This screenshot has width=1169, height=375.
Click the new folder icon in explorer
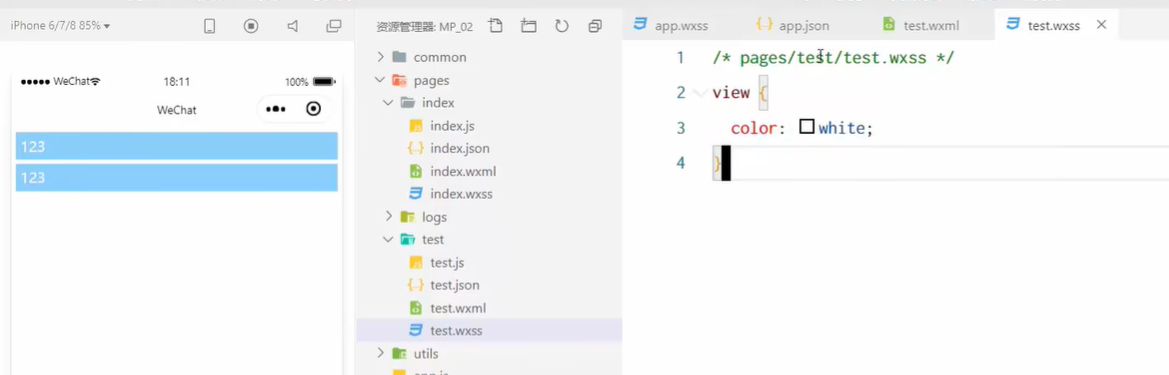click(x=529, y=26)
